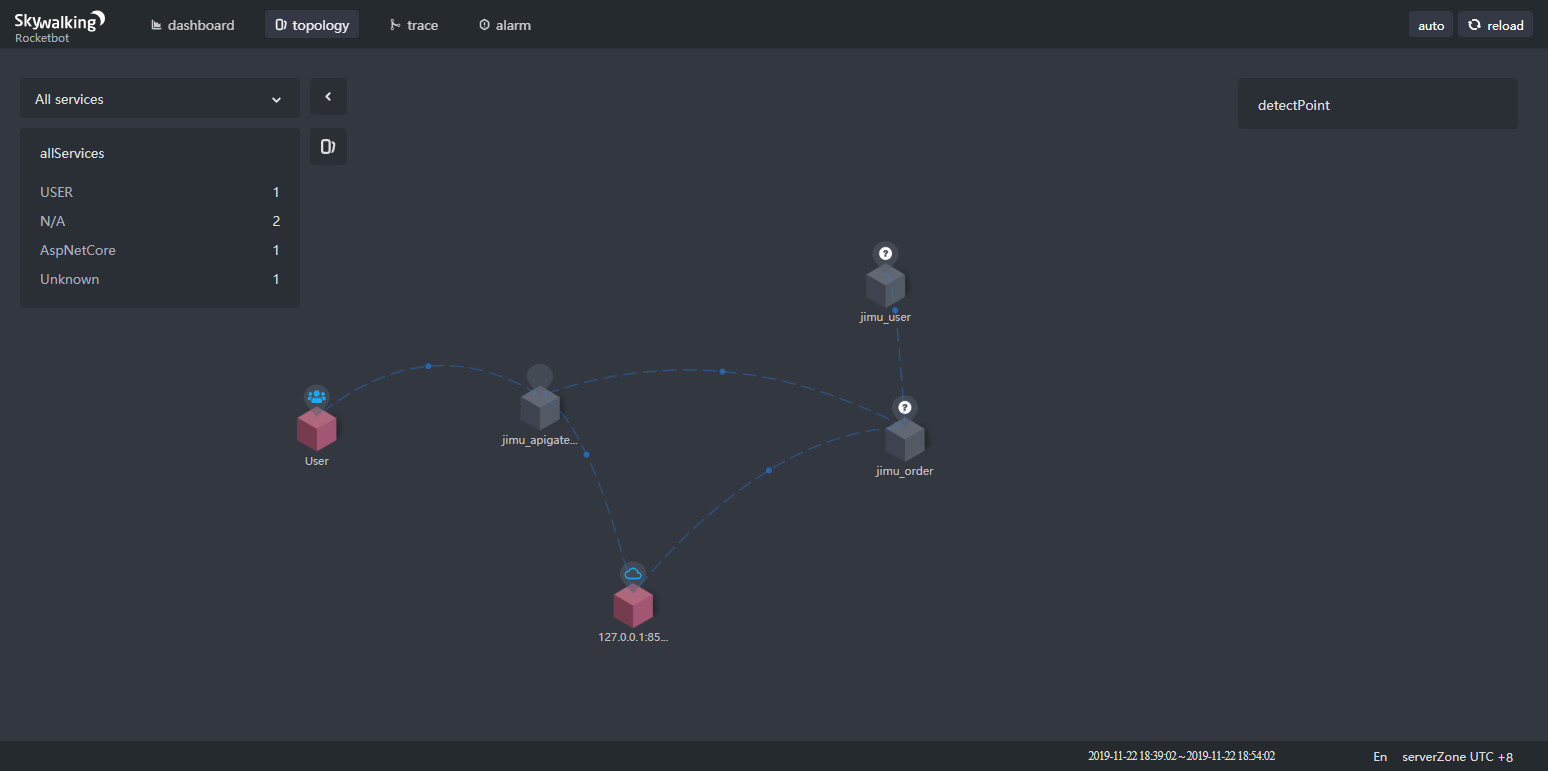Click the reload button
The height and width of the screenshot is (771, 1548).
pyautogui.click(x=1495, y=25)
